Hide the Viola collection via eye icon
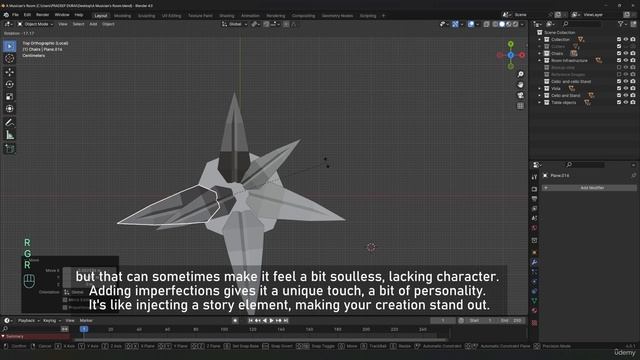Screen dimensions: 640x360 coord(626,89)
